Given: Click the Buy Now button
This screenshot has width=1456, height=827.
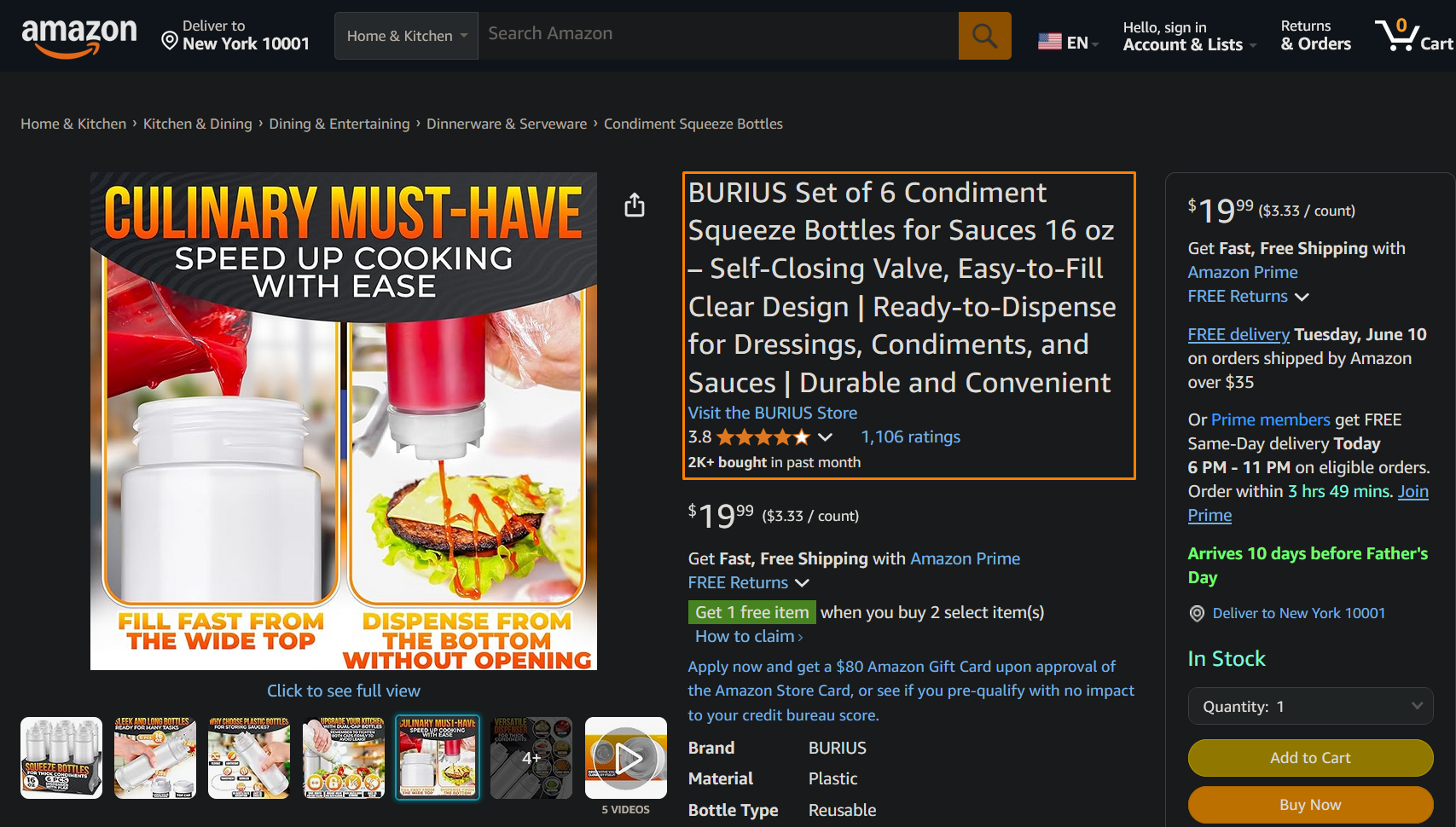Looking at the screenshot, I should point(1310,805).
